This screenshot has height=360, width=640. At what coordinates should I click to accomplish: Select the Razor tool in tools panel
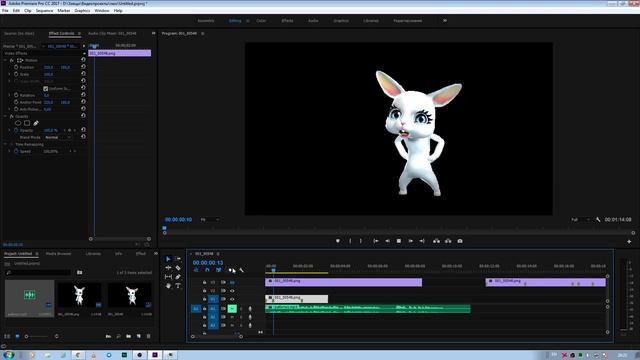click(178, 268)
